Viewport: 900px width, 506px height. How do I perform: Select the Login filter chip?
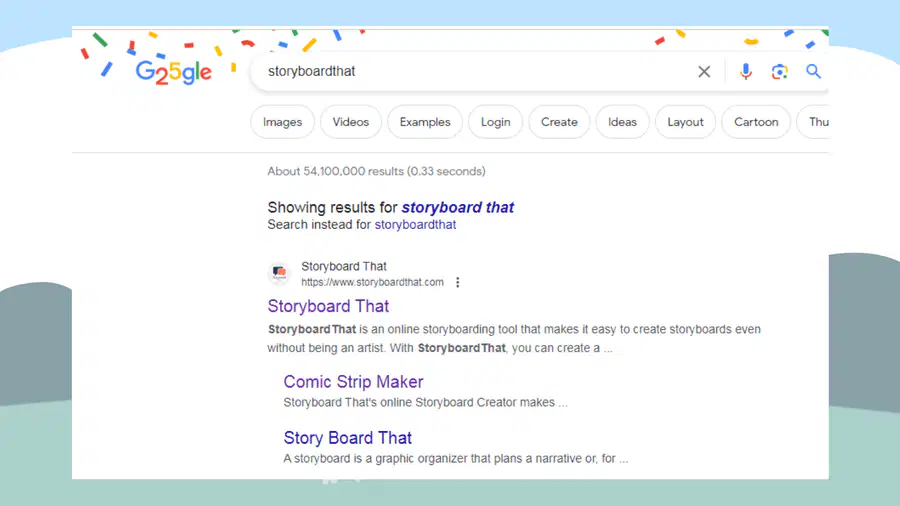pyautogui.click(x=495, y=122)
